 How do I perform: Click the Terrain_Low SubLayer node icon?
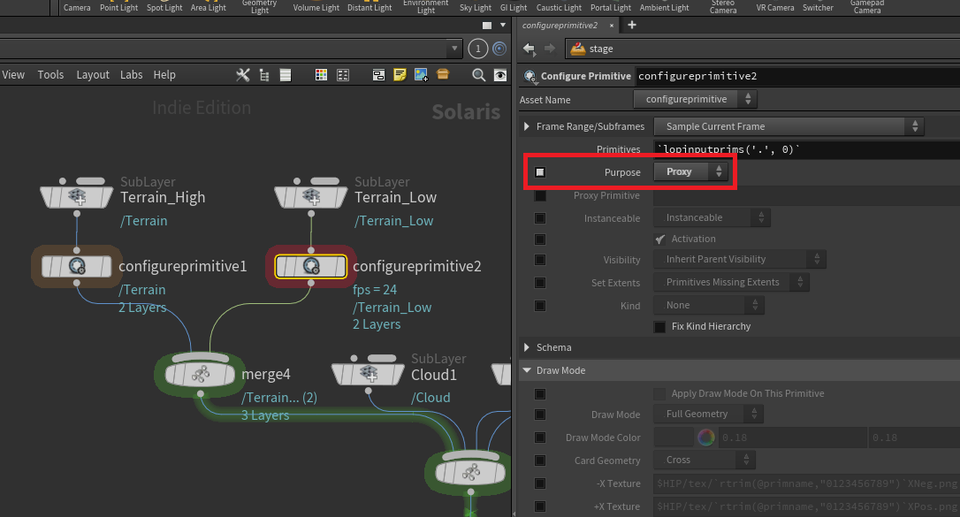(311, 198)
